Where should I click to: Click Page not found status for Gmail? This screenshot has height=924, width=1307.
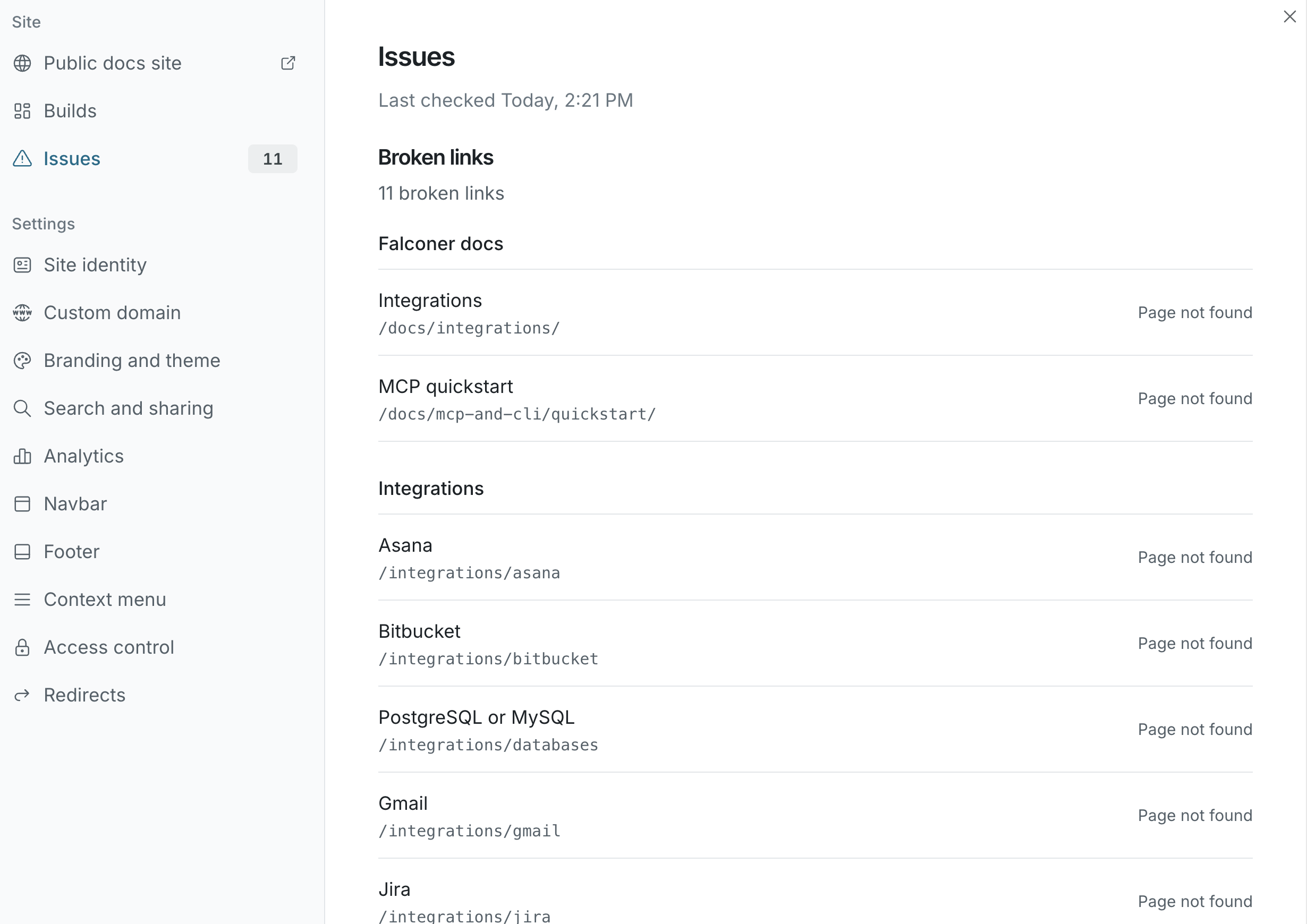[x=1195, y=815]
